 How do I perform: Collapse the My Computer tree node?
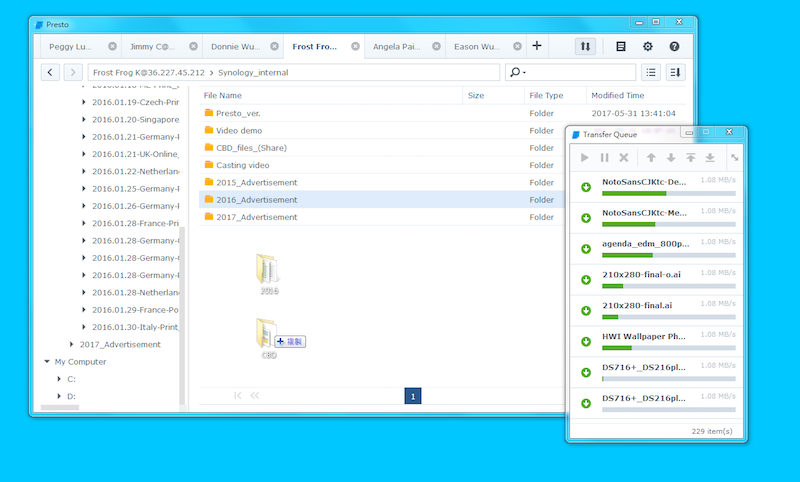coord(47,362)
